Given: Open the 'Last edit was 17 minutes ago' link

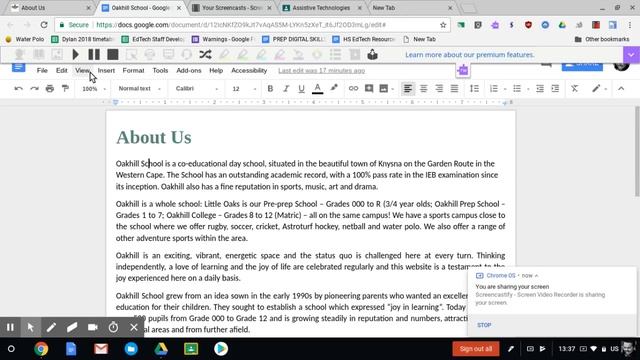Looking at the screenshot, I should 322,71.
